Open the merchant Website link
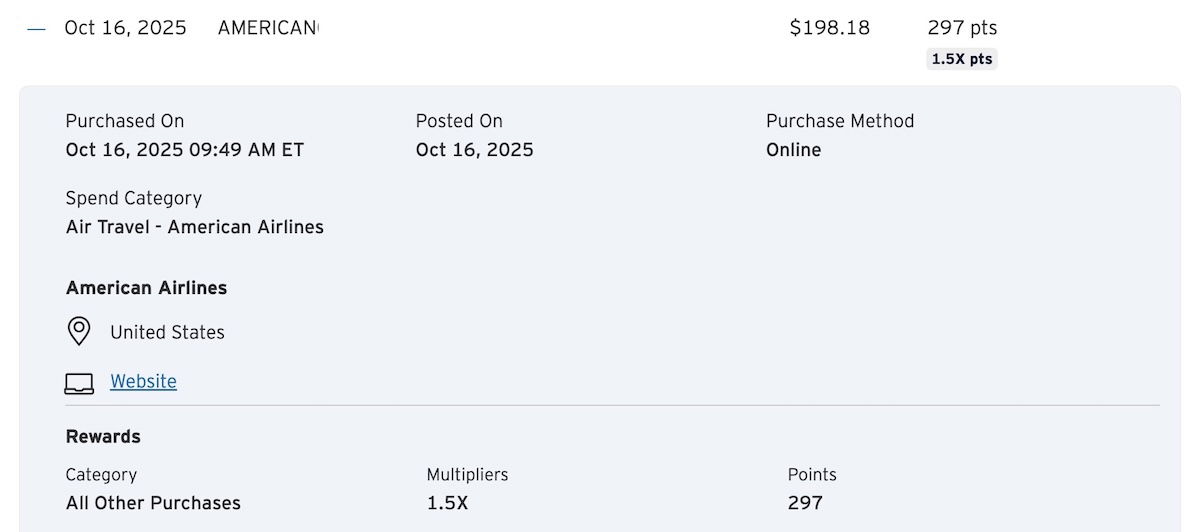This screenshot has height=532, width=1200. click(143, 381)
